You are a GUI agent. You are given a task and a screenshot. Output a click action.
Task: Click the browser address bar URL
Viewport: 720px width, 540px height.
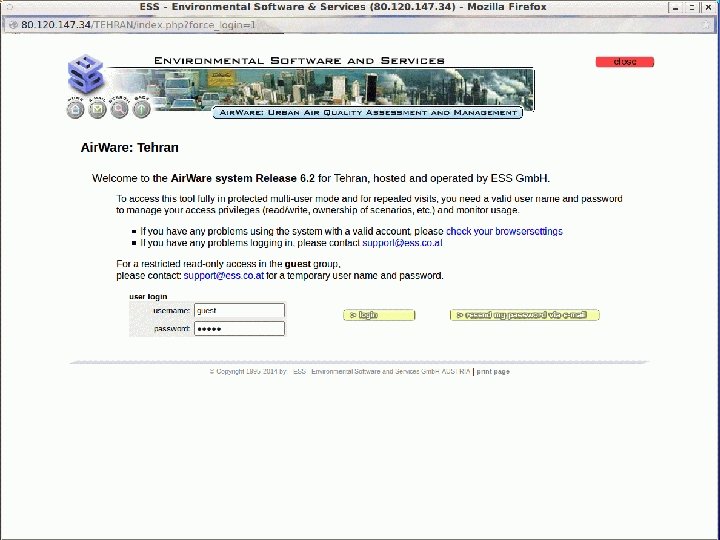point(138,25)
